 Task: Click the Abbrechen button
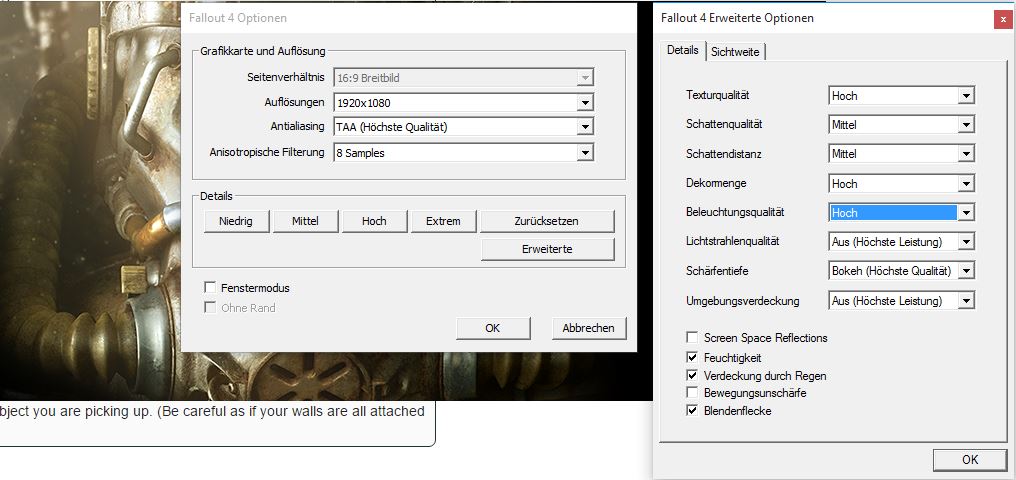point(588,328)
